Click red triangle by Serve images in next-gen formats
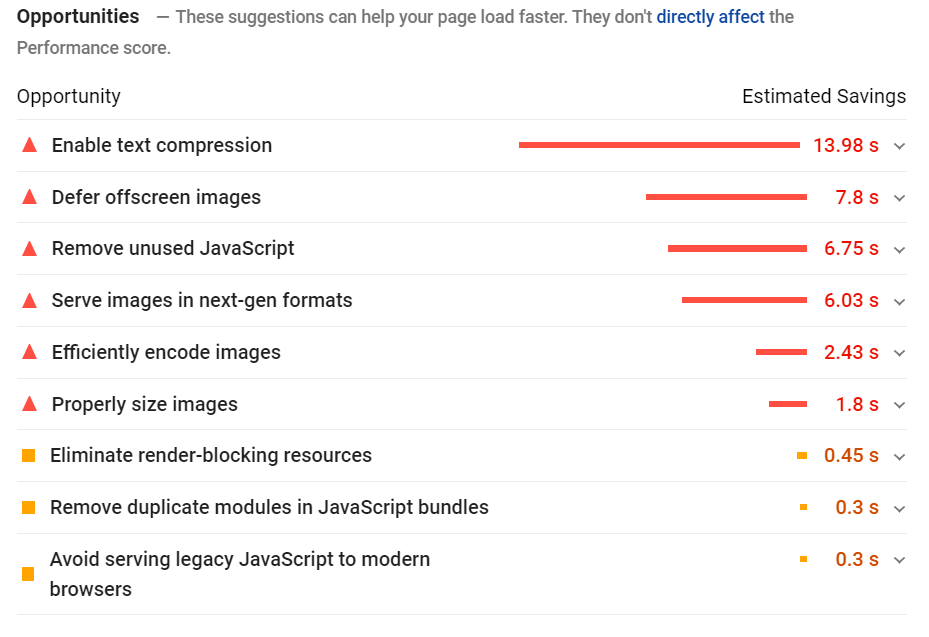 tap(29, 300)
